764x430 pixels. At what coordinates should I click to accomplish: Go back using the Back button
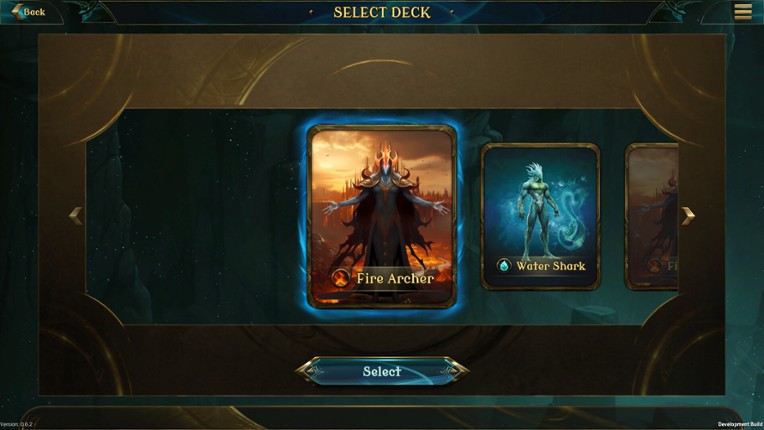(29, 12)
